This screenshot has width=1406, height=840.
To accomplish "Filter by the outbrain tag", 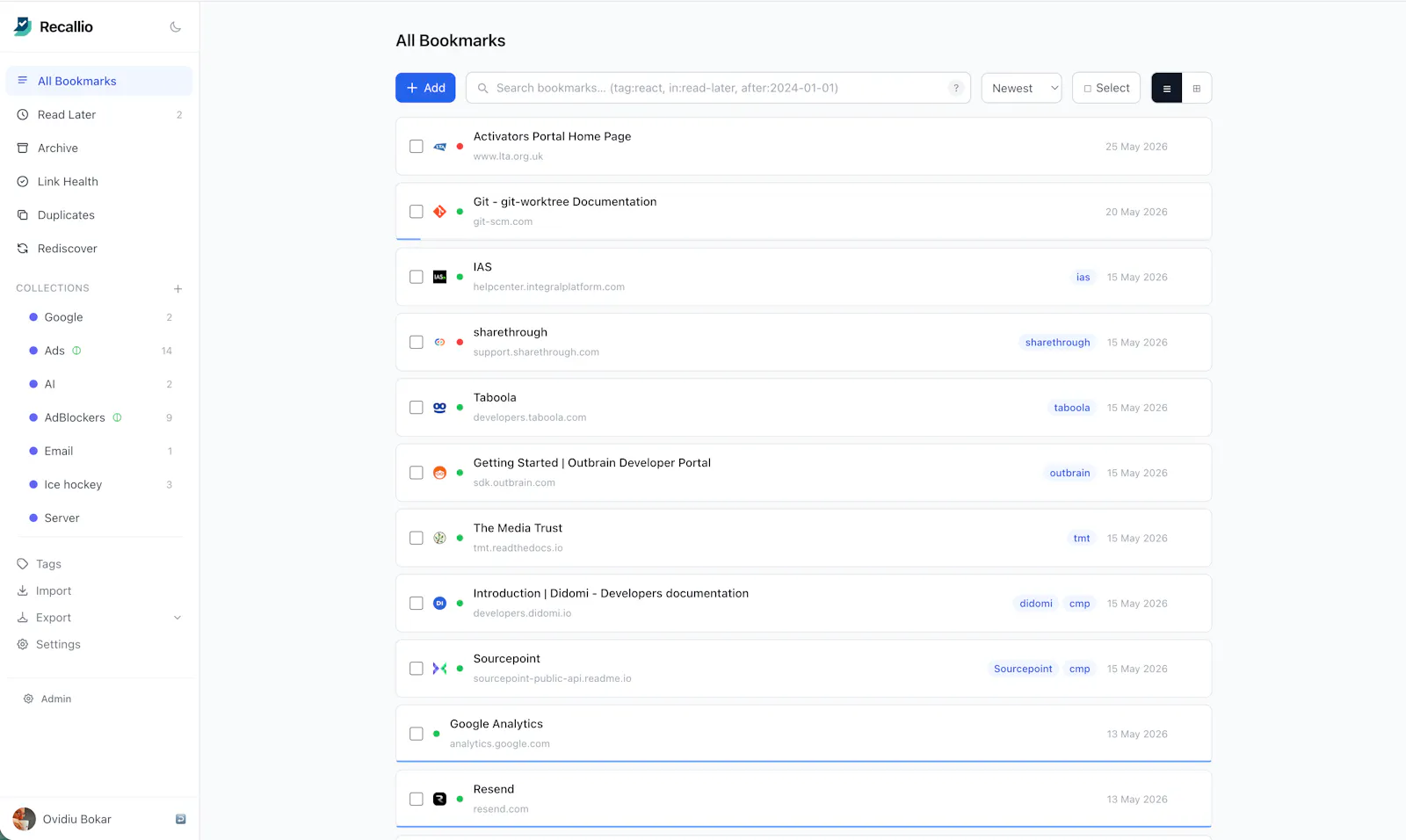I will pos(1069,473).
